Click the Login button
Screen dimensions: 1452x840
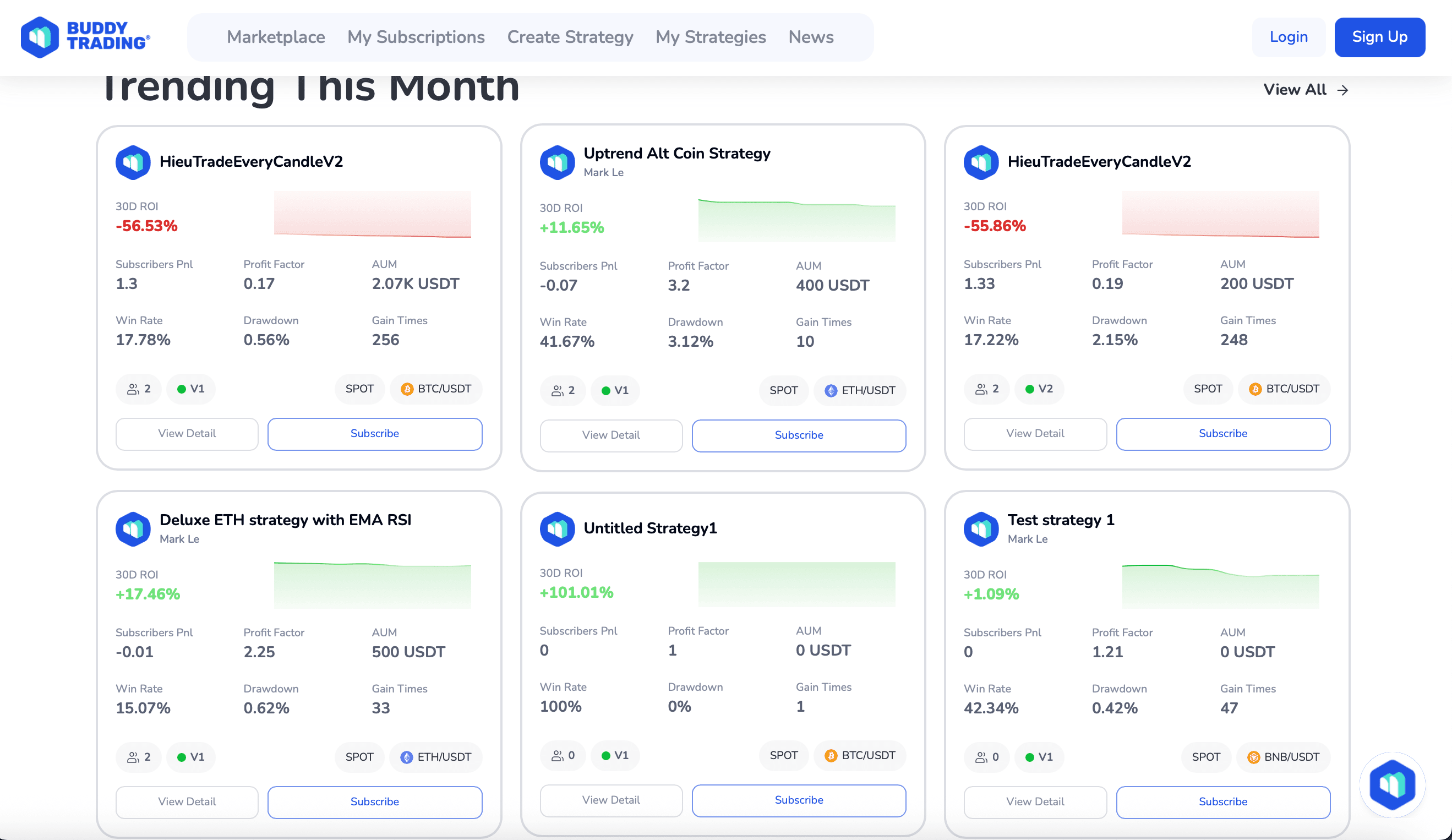pyautogui.click(x=1288, y=37)
